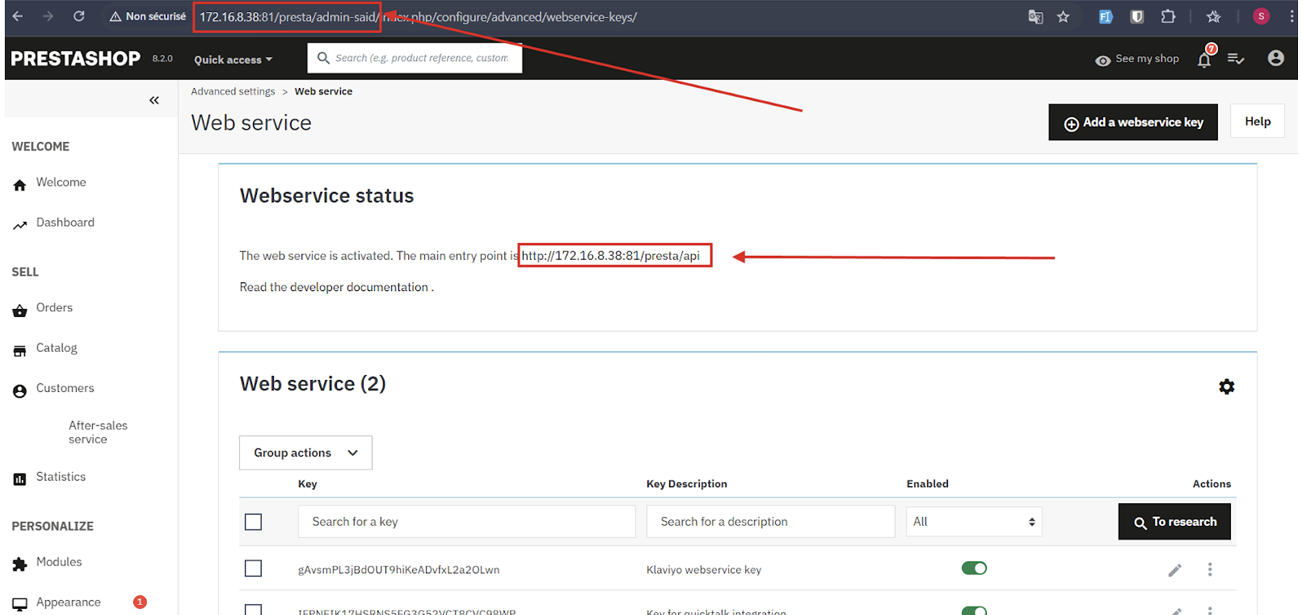
Task: Click the Klaviyo webservice key description
Action: point(704,570)
